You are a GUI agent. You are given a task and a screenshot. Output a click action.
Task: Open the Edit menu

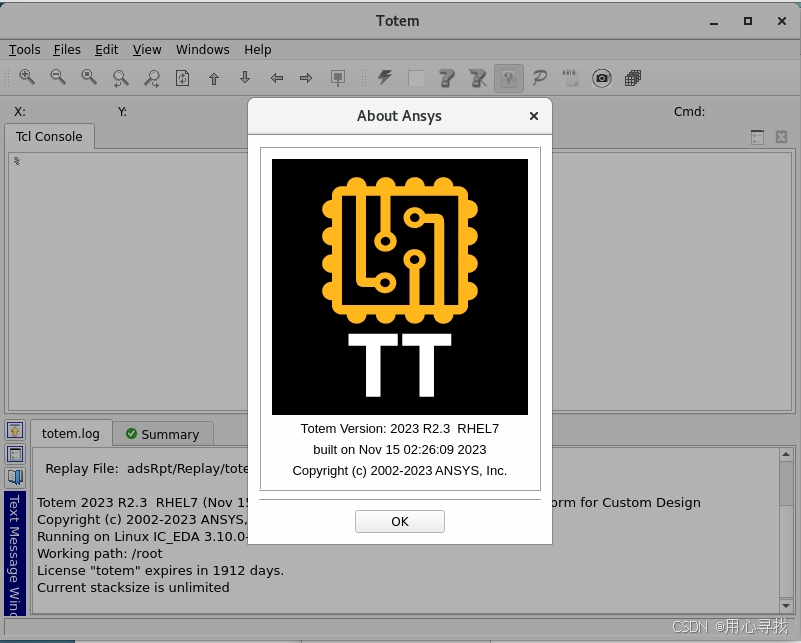click(x=106, y=50)
